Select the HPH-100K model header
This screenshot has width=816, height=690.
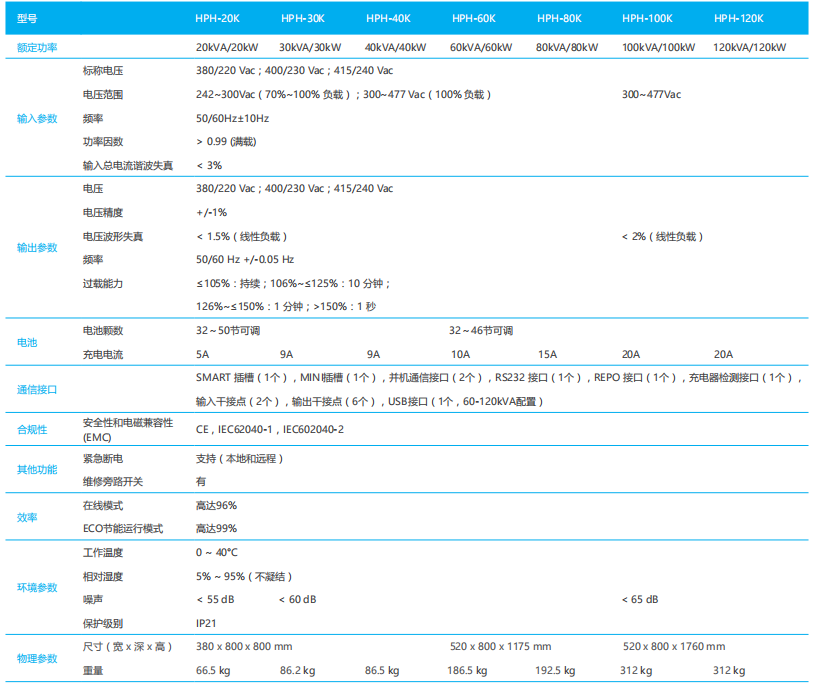[647, 19]
